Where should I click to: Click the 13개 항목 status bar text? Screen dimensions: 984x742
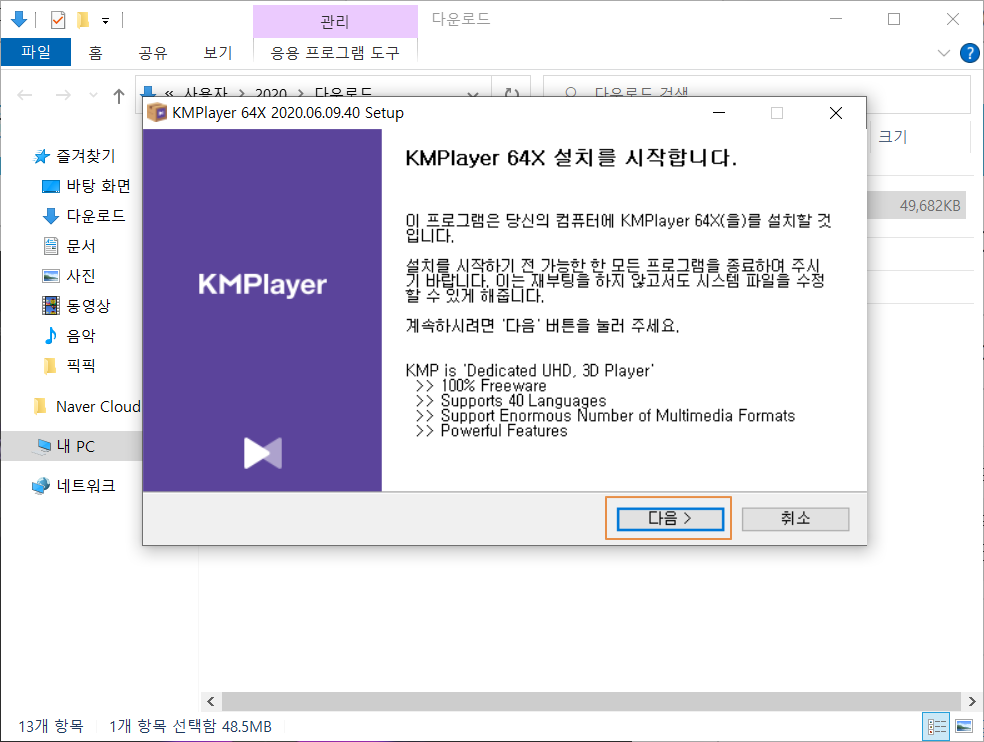click(51, 726)
